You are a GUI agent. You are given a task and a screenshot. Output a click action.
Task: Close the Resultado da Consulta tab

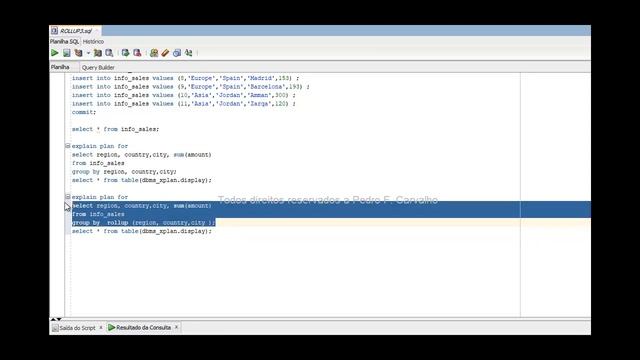[x=176, y=327]
